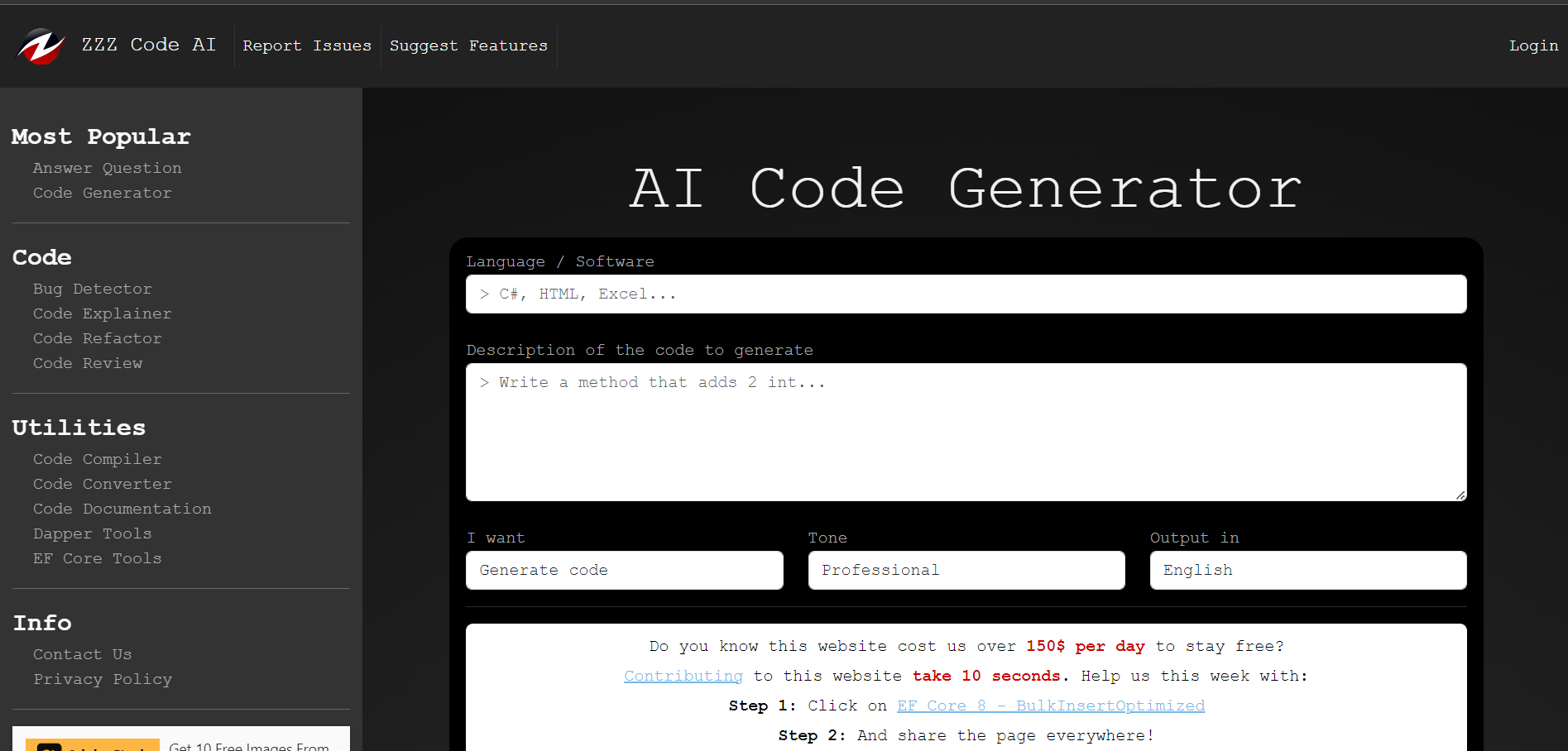
Task: Click the Language / Software input field
Action: 966,294
